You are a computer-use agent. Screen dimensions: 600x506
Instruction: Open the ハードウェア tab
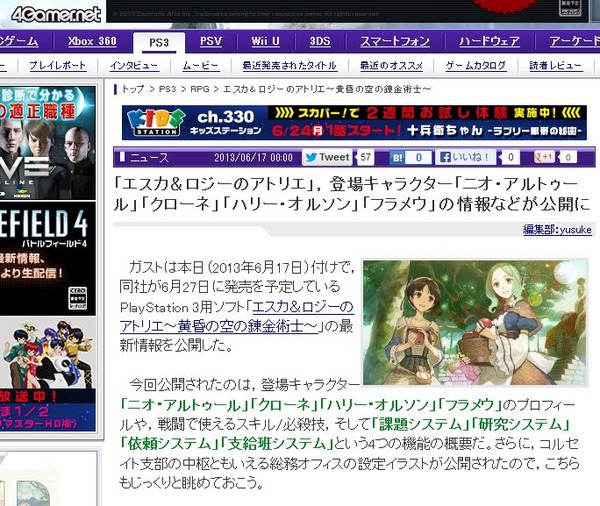click(489, 41)
